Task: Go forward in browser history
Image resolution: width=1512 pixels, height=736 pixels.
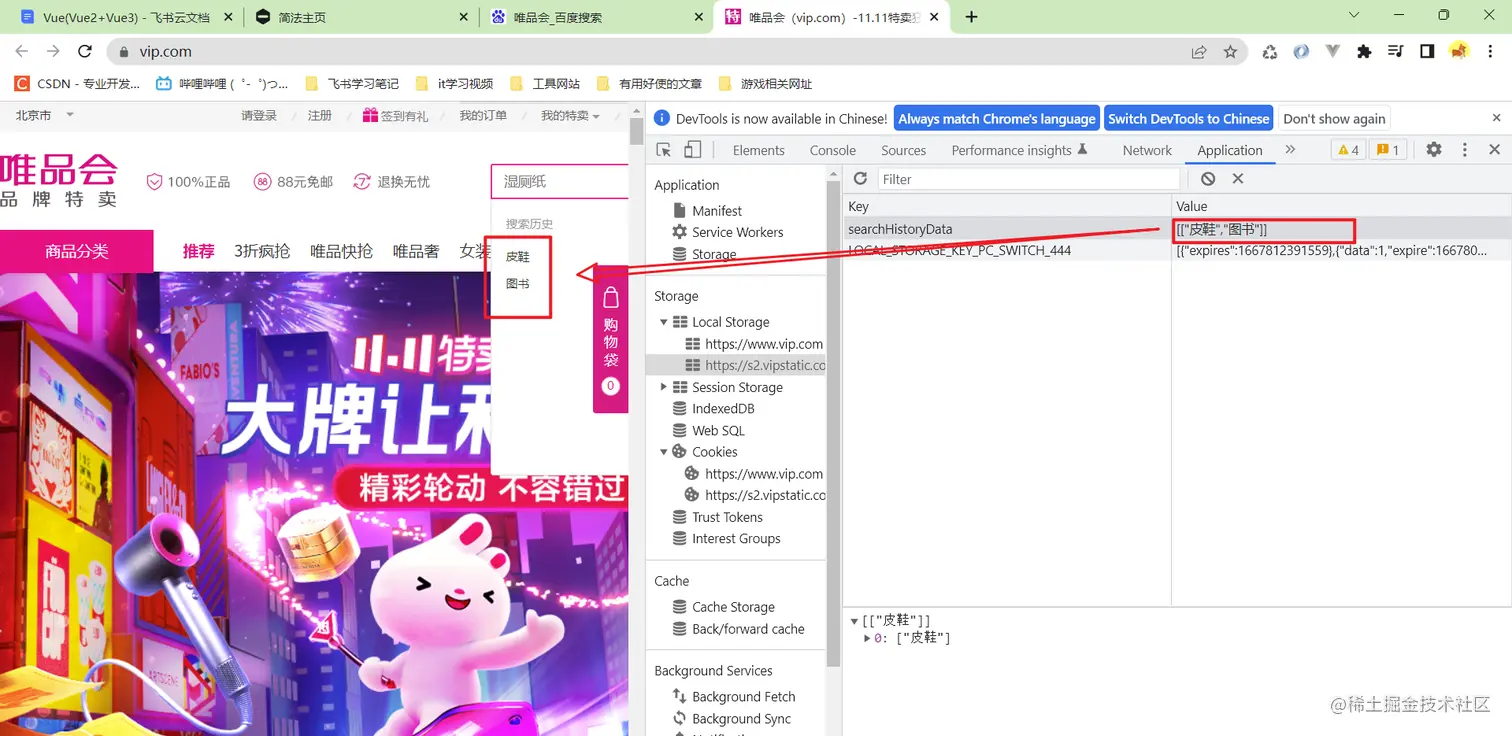Action: pyautogui.click(x=53, y=51)
